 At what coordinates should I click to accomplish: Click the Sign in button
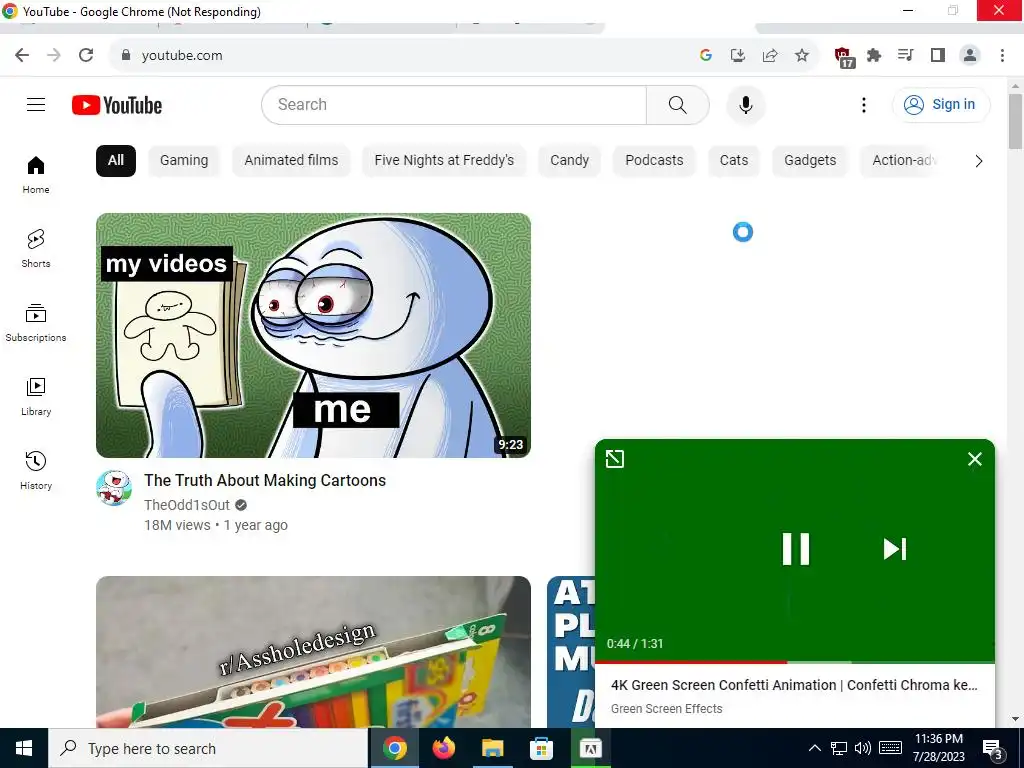click(940, 104)
